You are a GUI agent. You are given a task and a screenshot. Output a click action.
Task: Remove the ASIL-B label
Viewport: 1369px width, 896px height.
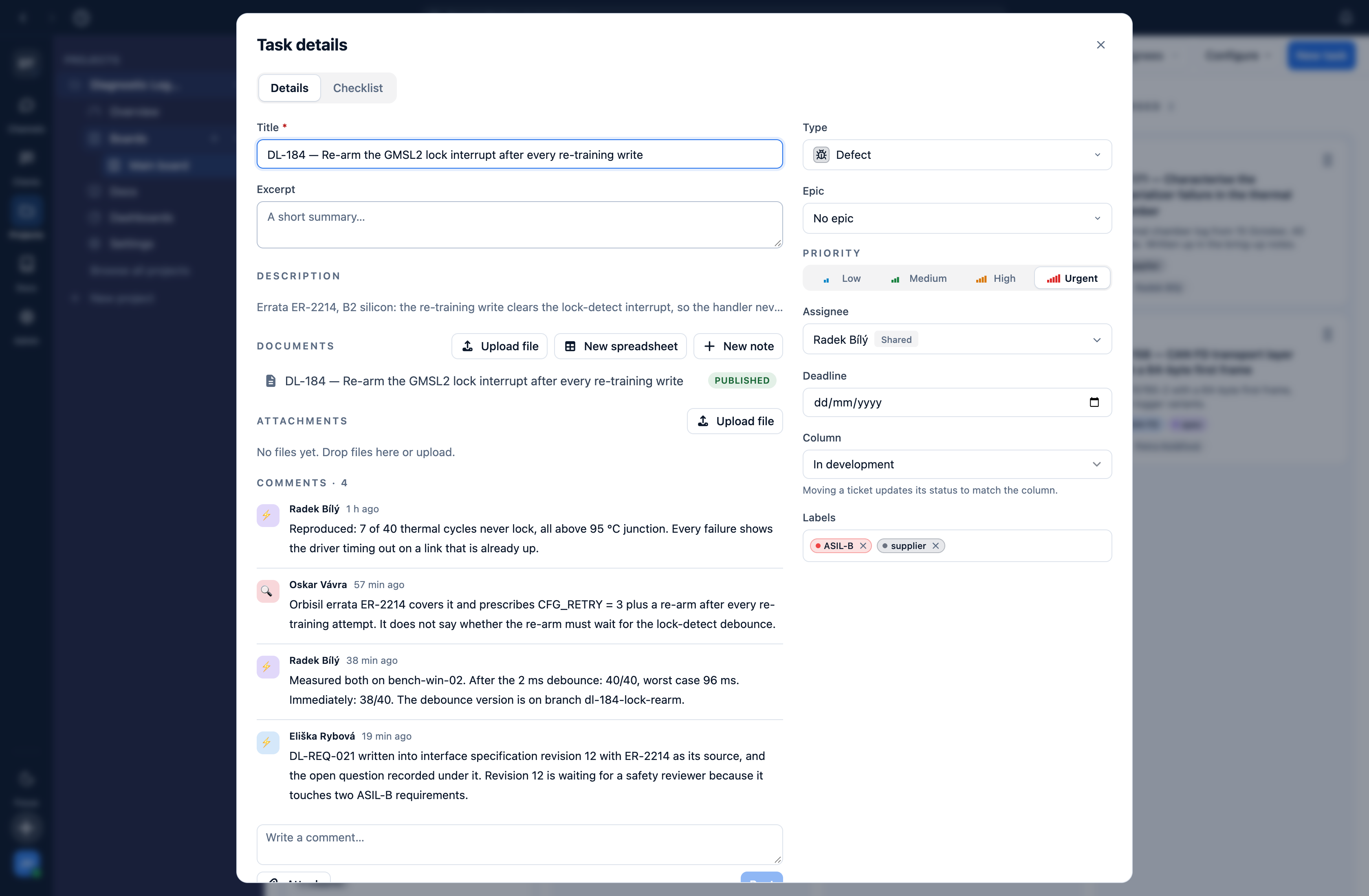[863, 546]
